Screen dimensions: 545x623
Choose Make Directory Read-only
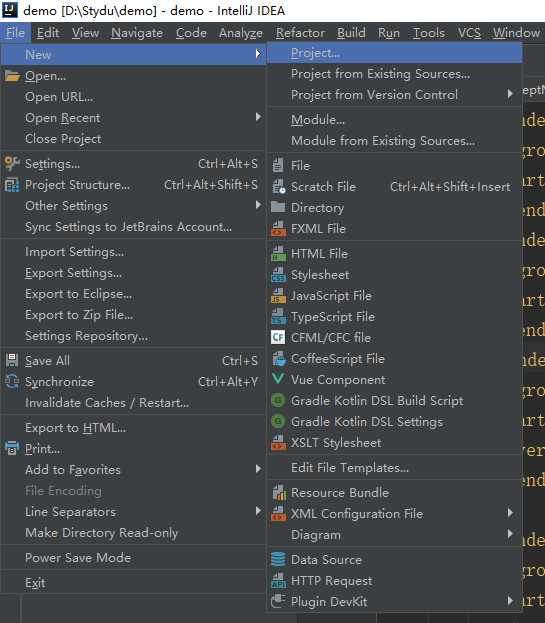click(x=133, y=532)
